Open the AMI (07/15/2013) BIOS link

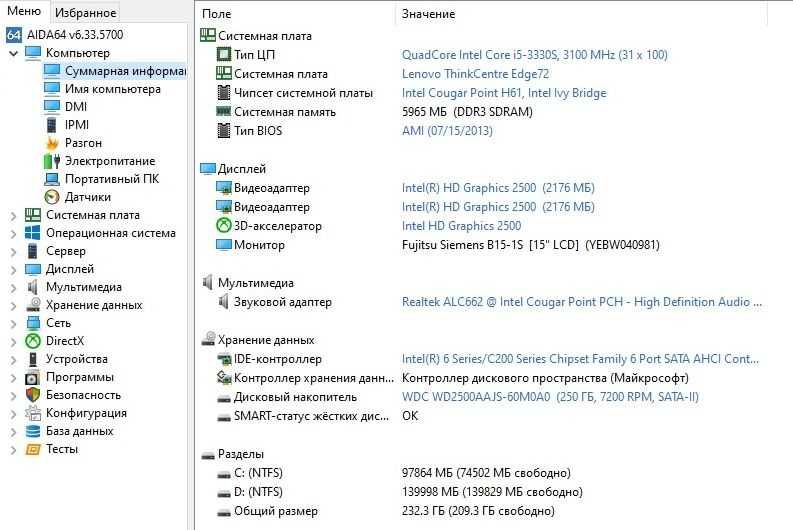click(x=447, y=130)
